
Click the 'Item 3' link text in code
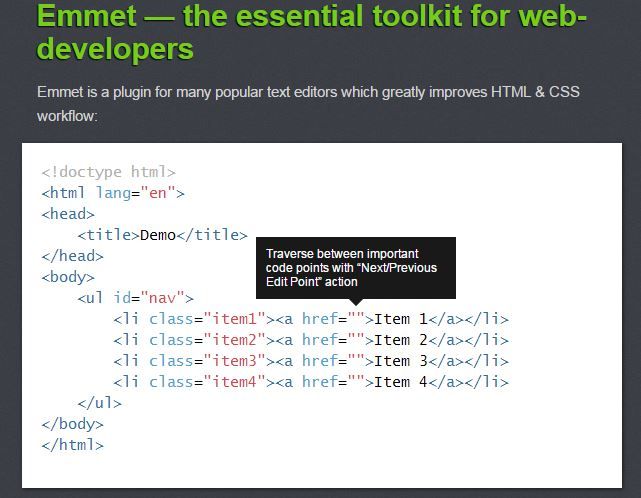401,361
